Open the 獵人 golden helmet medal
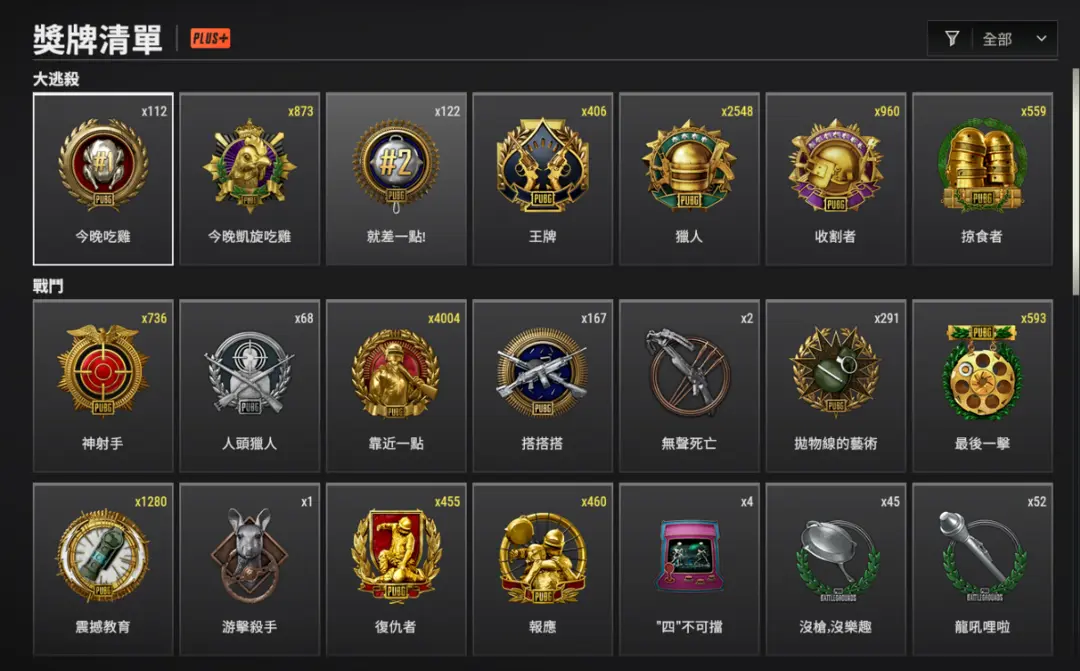The height and width of the screenshot is (671, 1080). 689,179
